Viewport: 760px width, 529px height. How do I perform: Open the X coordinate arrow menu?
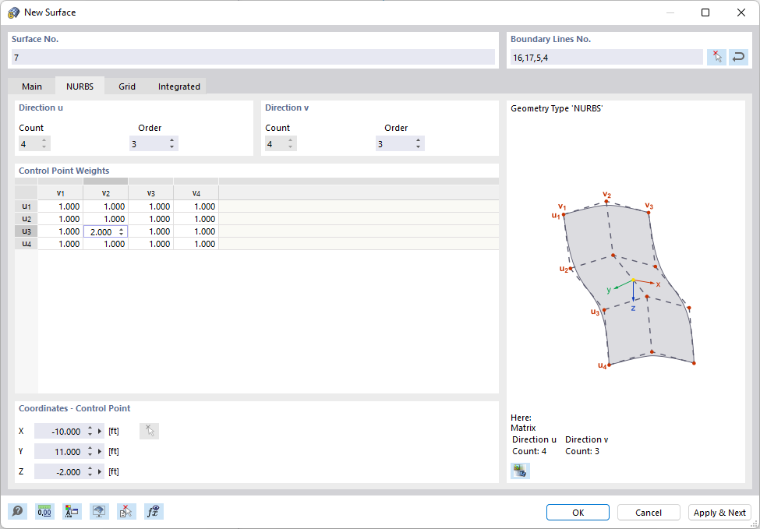tap(100, 431)
